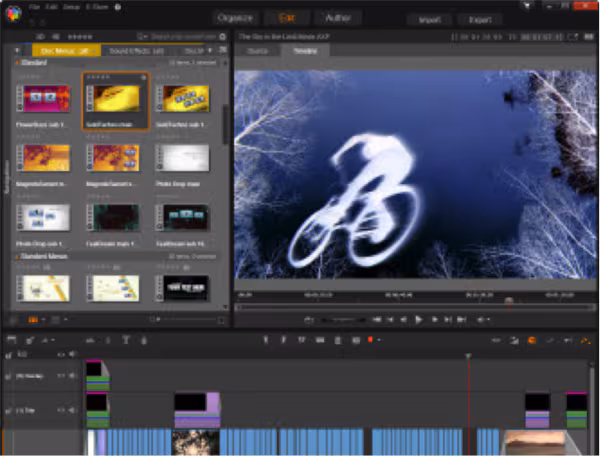The width and height of the screenshot is (600, 456).
Task: Switch library to details list view
Action: pyautogui.click(x=55, y=319)
